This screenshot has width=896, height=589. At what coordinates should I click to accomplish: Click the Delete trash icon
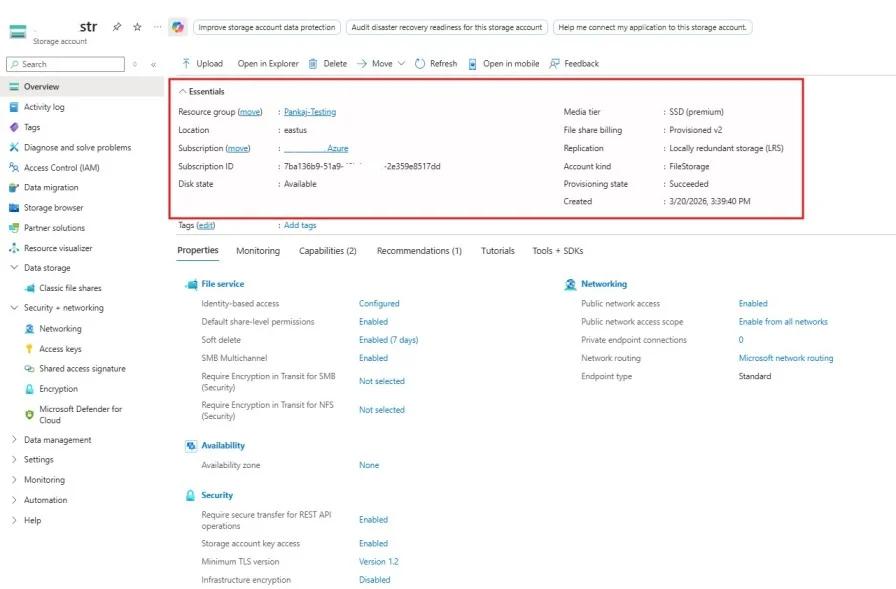(x=313, y=63)
